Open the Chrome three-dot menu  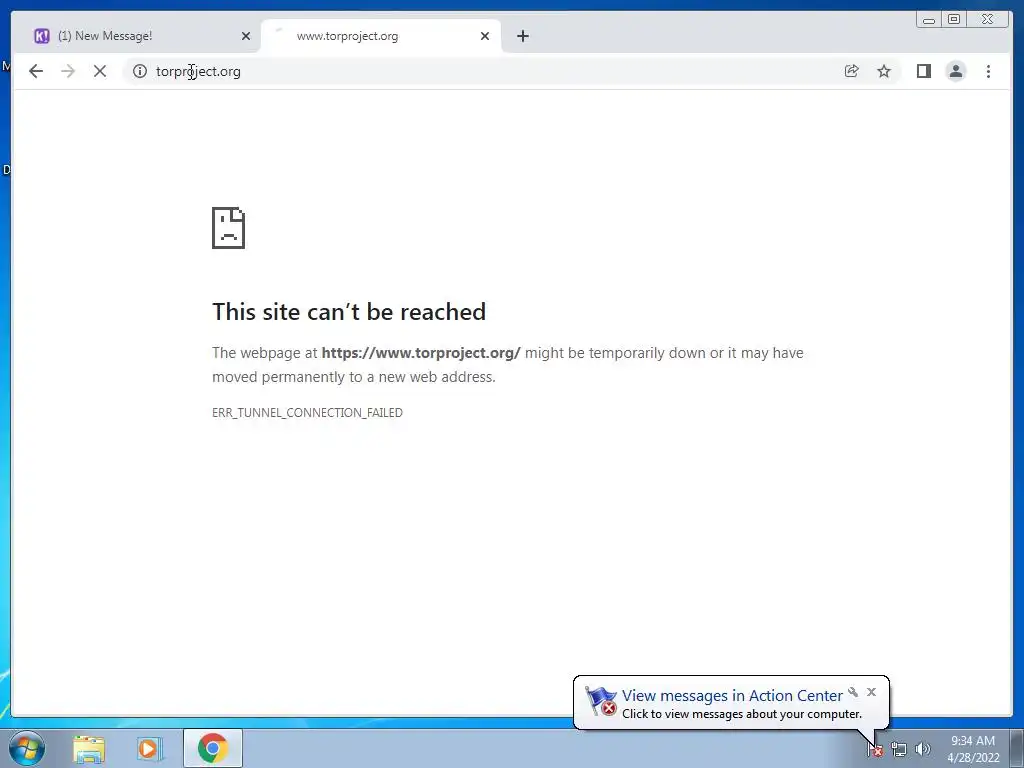(x=988, y=71)
